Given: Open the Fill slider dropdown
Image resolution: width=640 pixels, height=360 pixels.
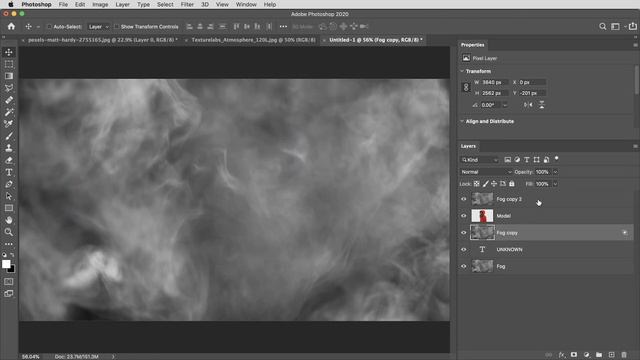Looking at the screenshot, I should [555, 184].
